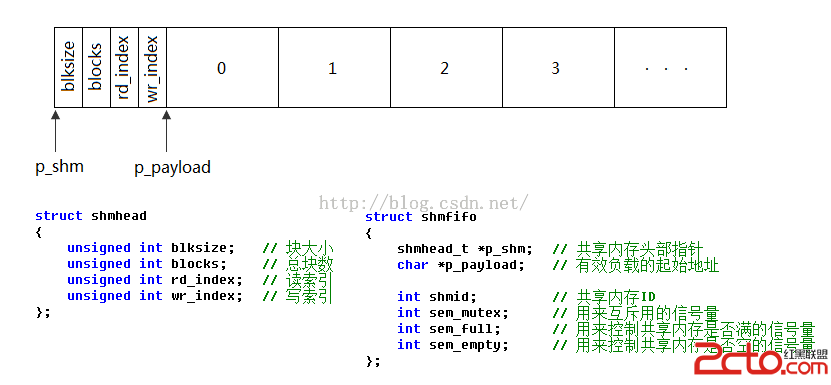Select the 'unsigned int rd_index;' code line

coord(155,279)
